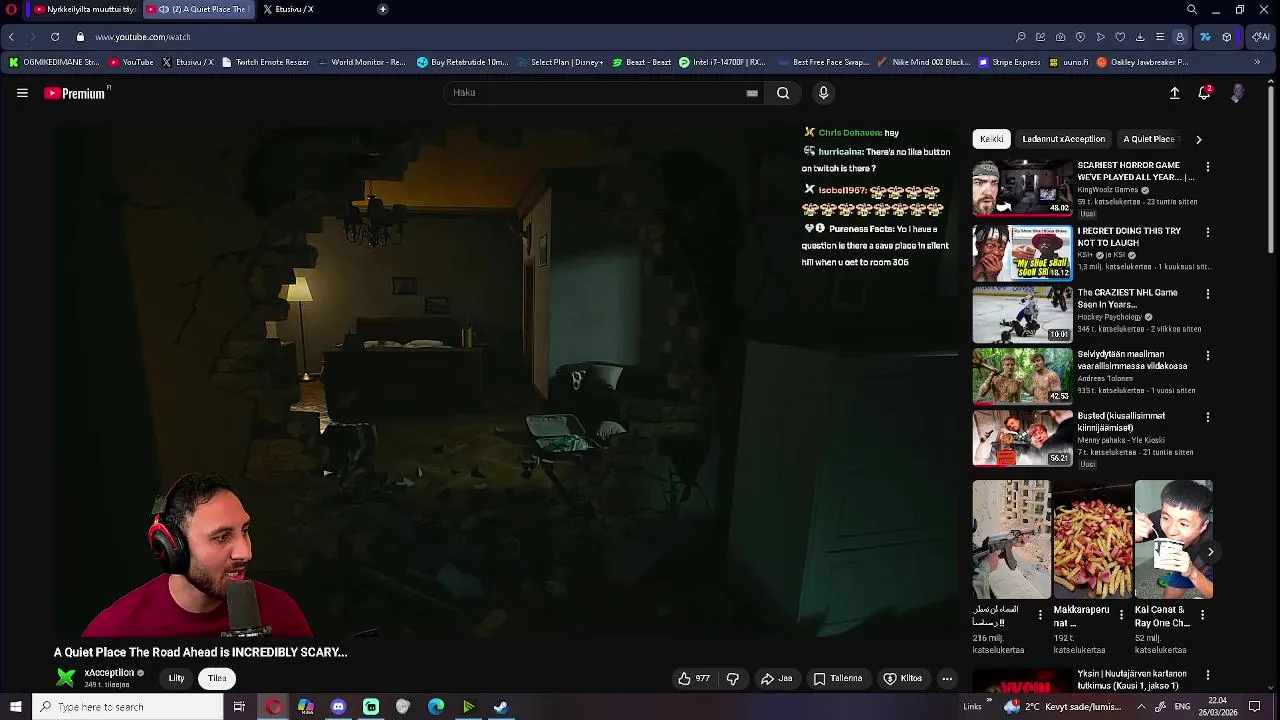Viewport: 1280px width, 720px height.
Task: Open The Craziest NHL Game thumbnail
Action: pos(1022,314)
